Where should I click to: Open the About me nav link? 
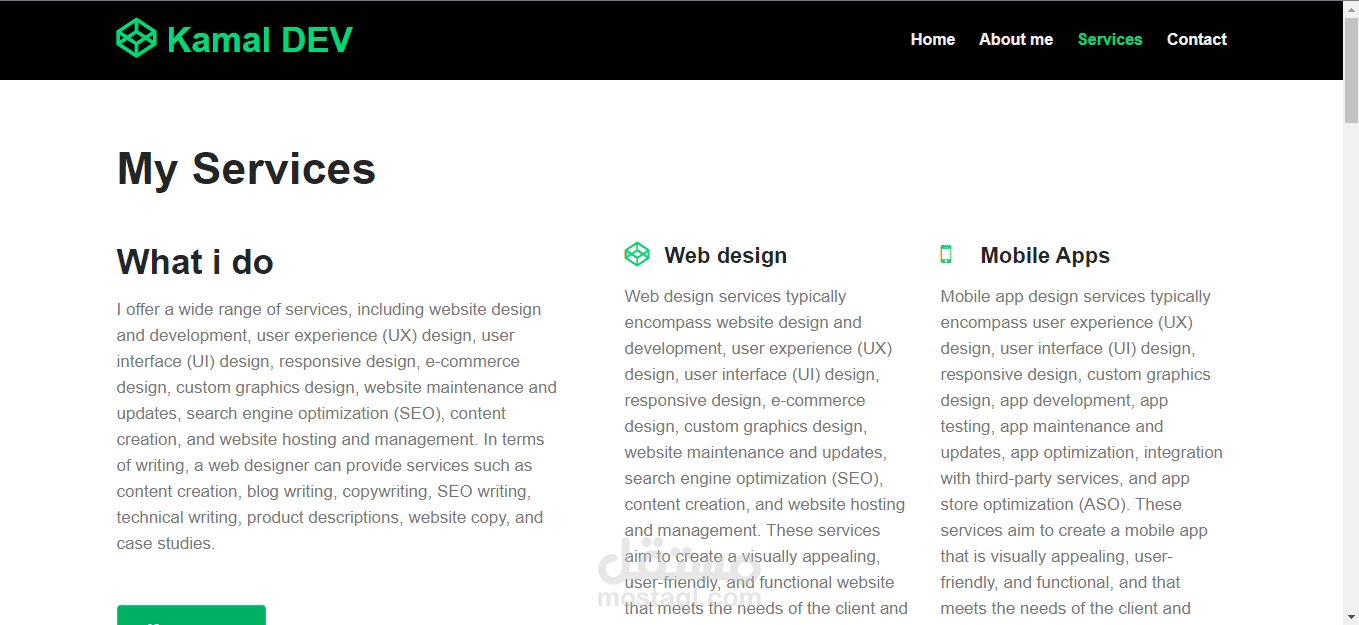[x=1015, y=39]
